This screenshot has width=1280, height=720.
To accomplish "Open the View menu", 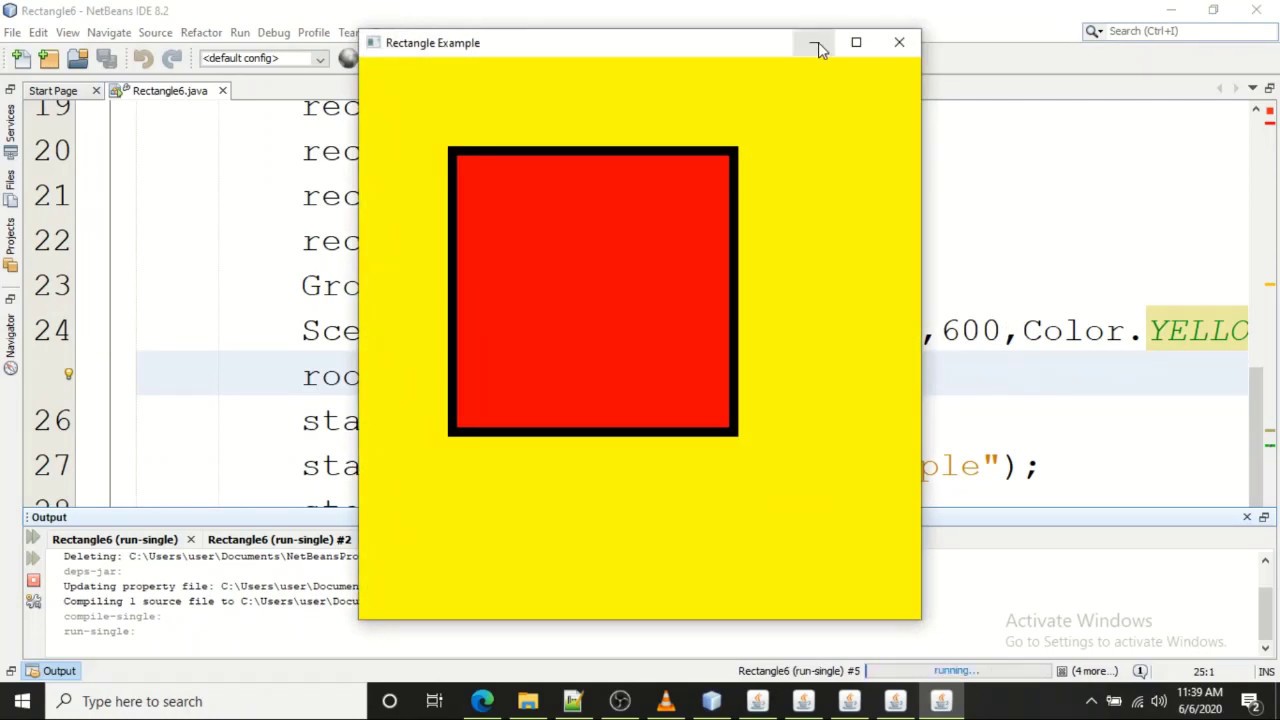I will pos(67,32).
